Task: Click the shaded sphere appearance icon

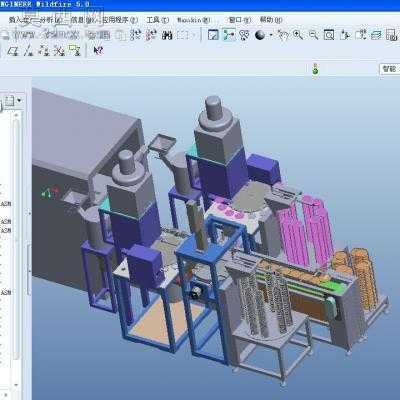Action: pos(260,35)
